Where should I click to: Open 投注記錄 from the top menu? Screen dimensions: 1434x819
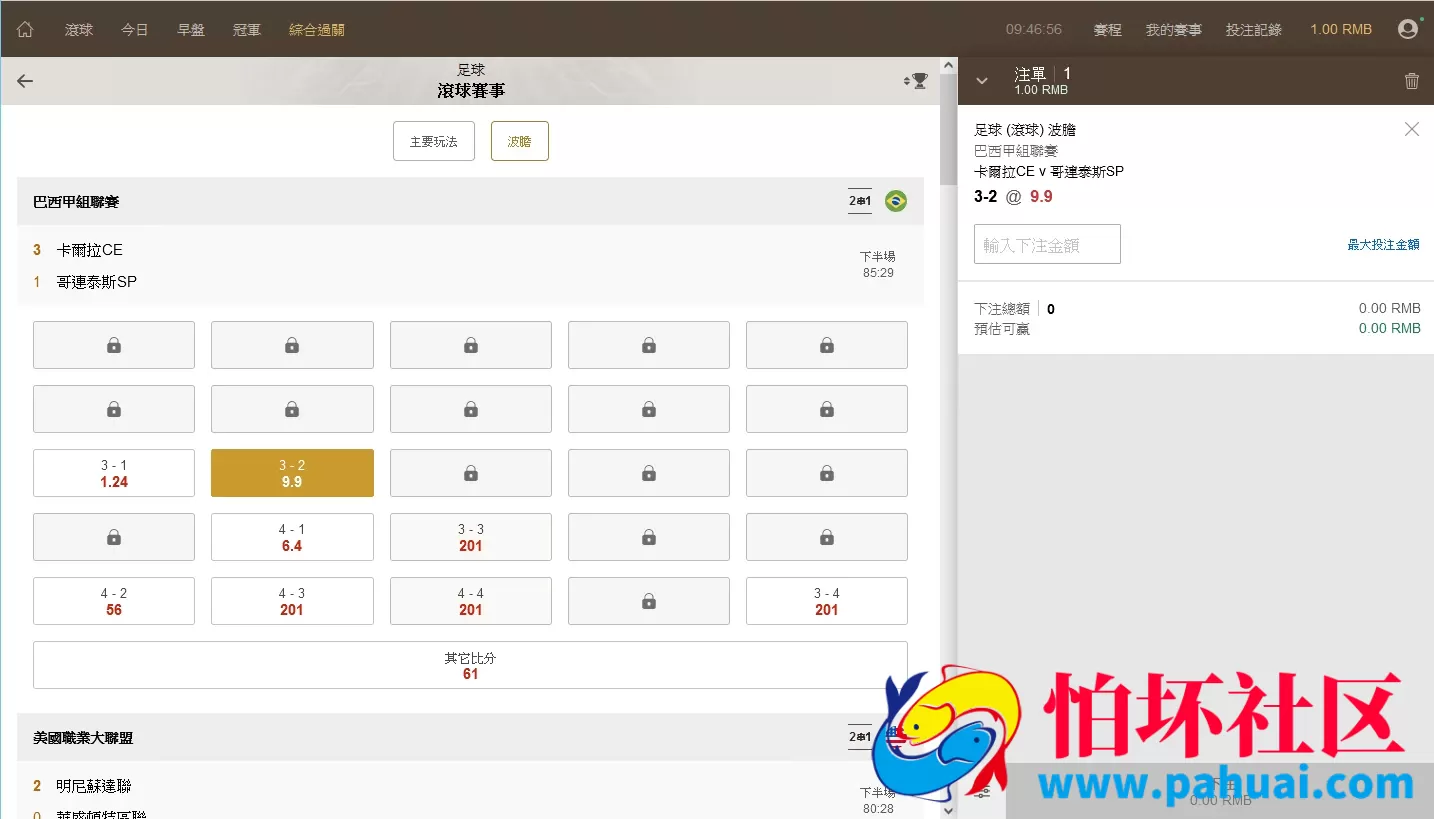point(1253,29)
